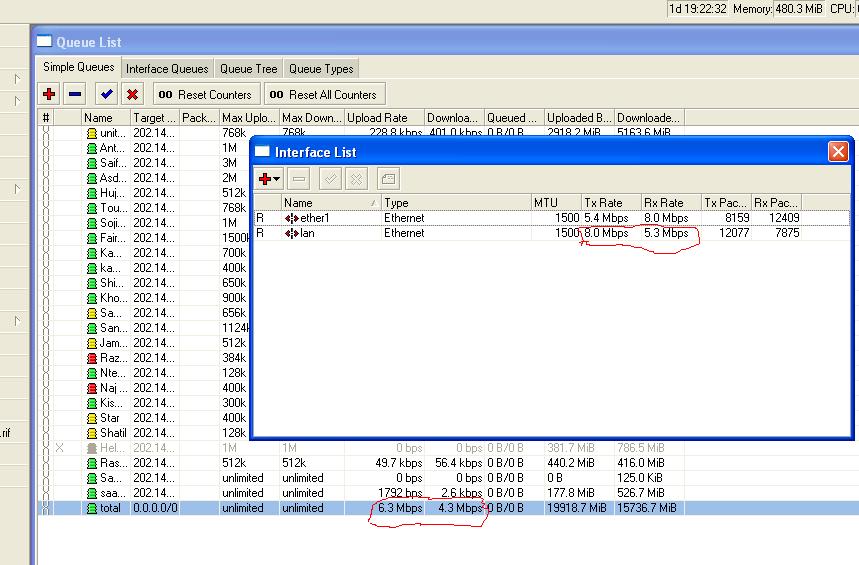The image size is (859, 565).
Task: Click the yellow queue icon of 'Jam...'
Action: (92, 343)
